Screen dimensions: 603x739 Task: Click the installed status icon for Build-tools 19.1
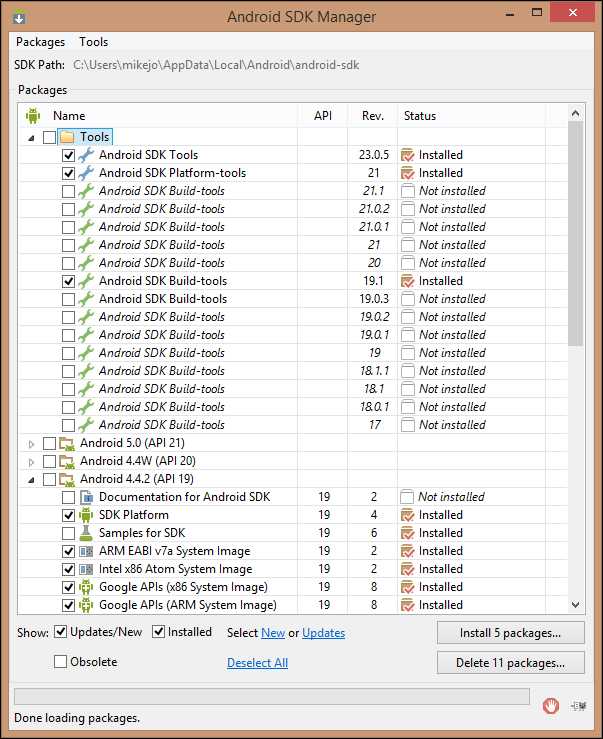click(407, 281)
